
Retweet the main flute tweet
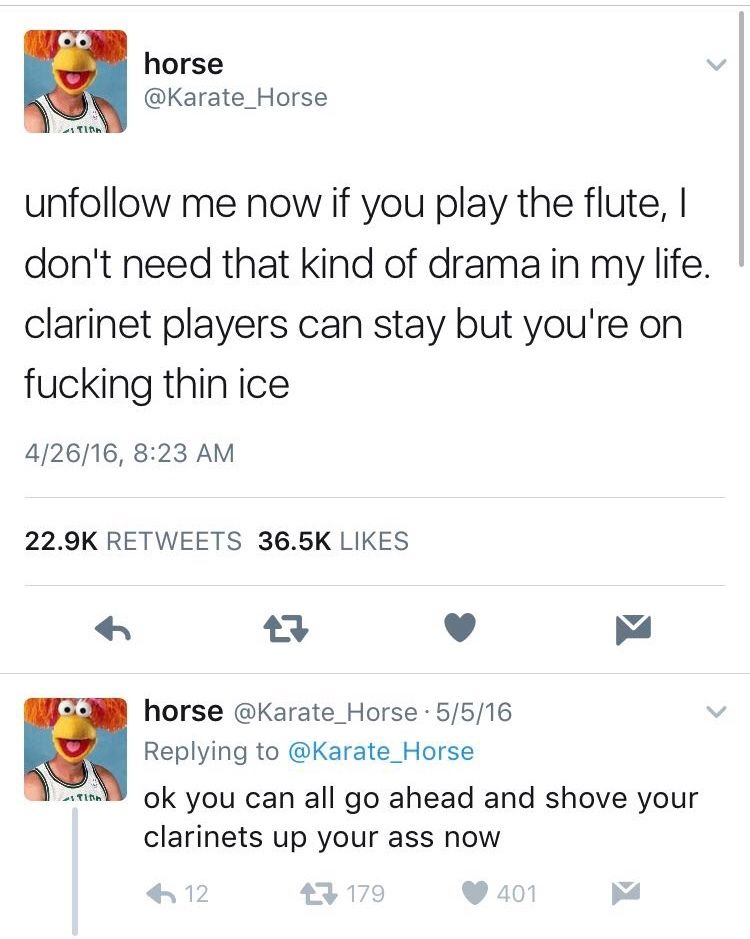286,629
